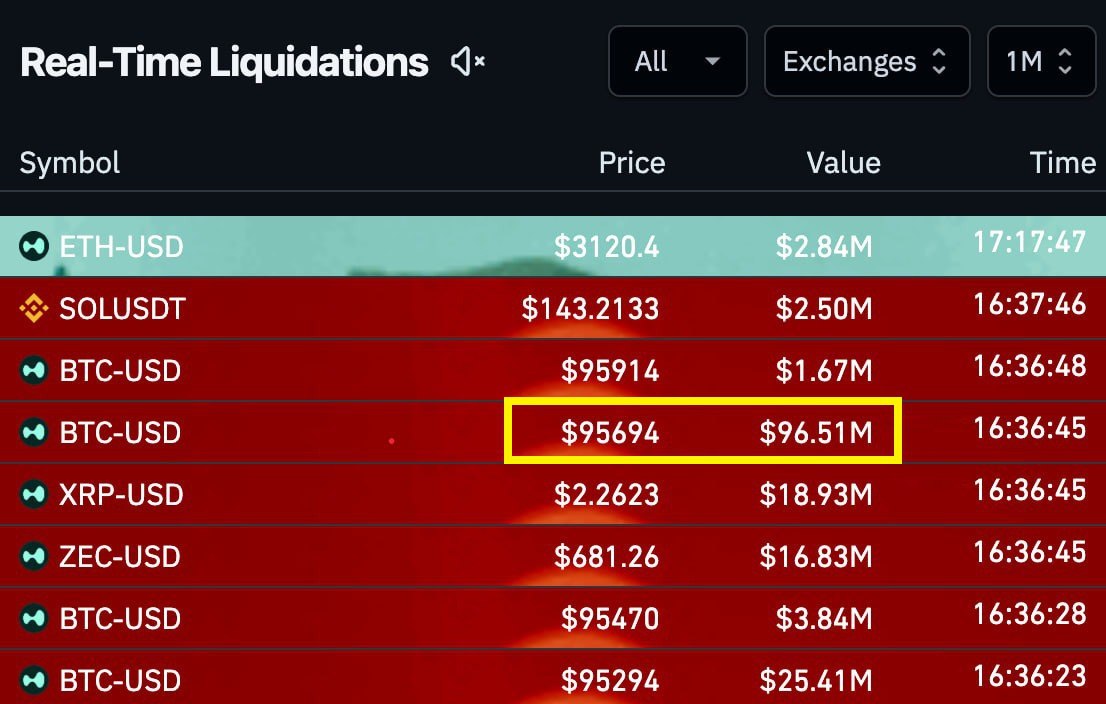Click the icon beside BTC-USD at 16:36:45
Image resolution: width=1106 pixels, height=704 pixels.
[x=34, y=433]
